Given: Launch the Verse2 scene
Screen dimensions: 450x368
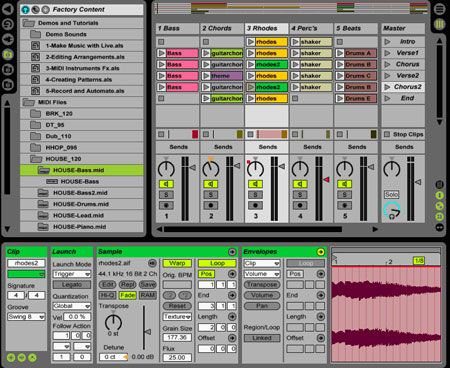Looking at the screenshot, I should [387, 76].
